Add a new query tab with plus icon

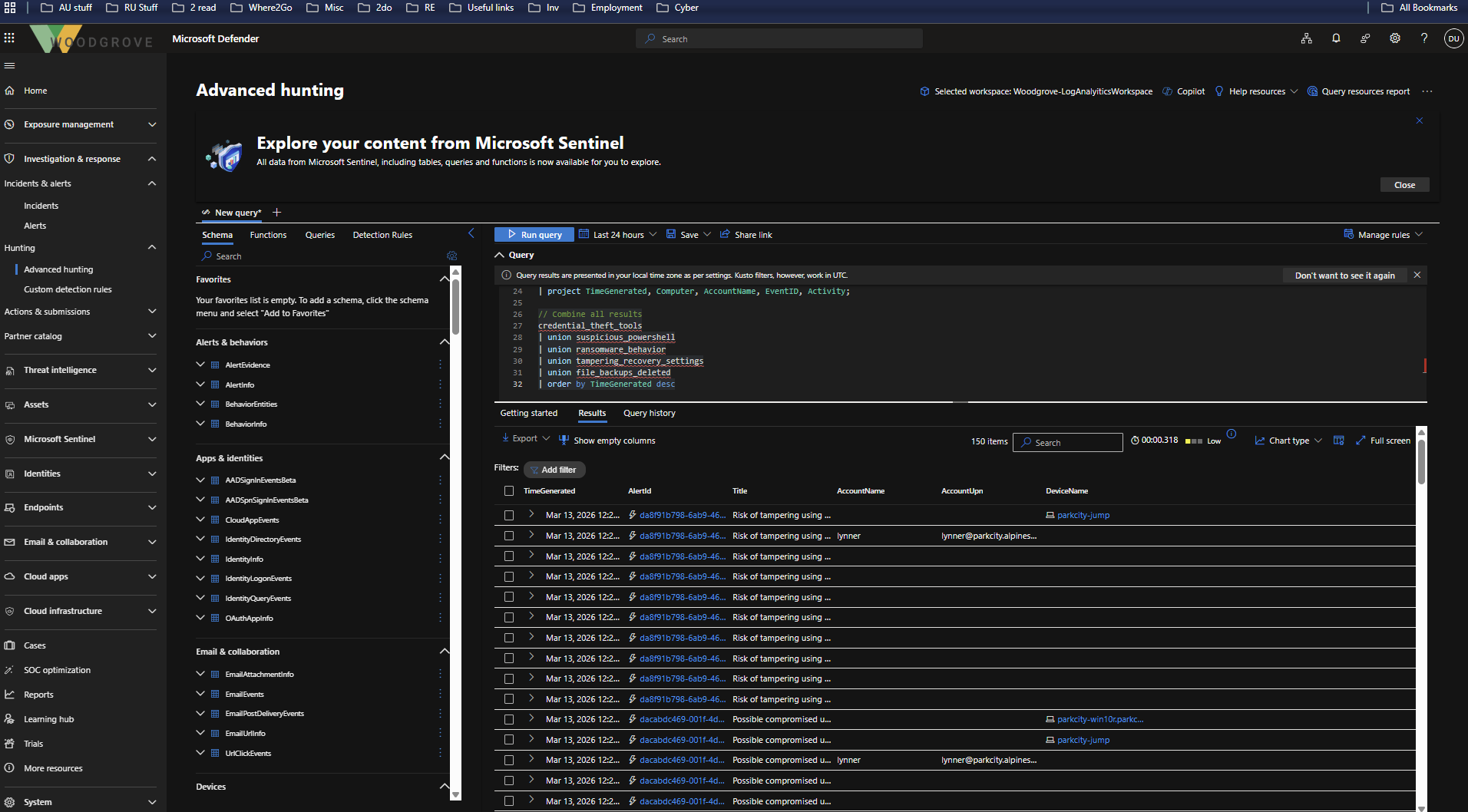pos(277,213)
